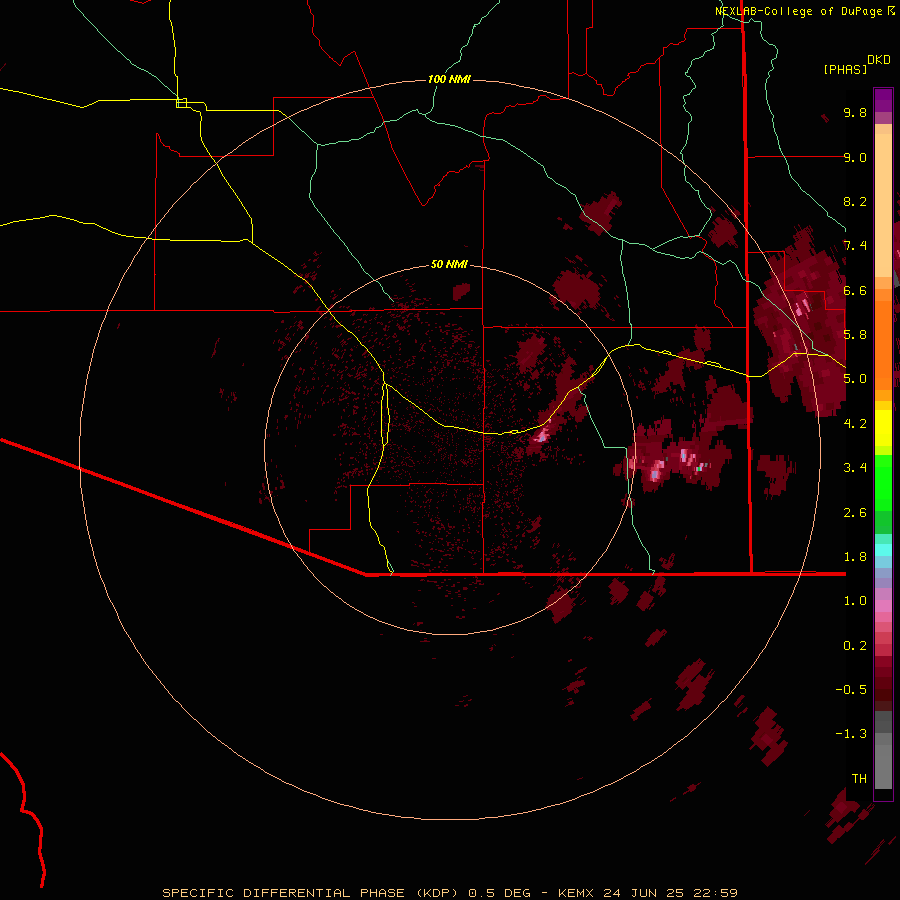
Task: Pick the cyan segment of the color bar
Action: pyautogui.click(x=883, y=550)
